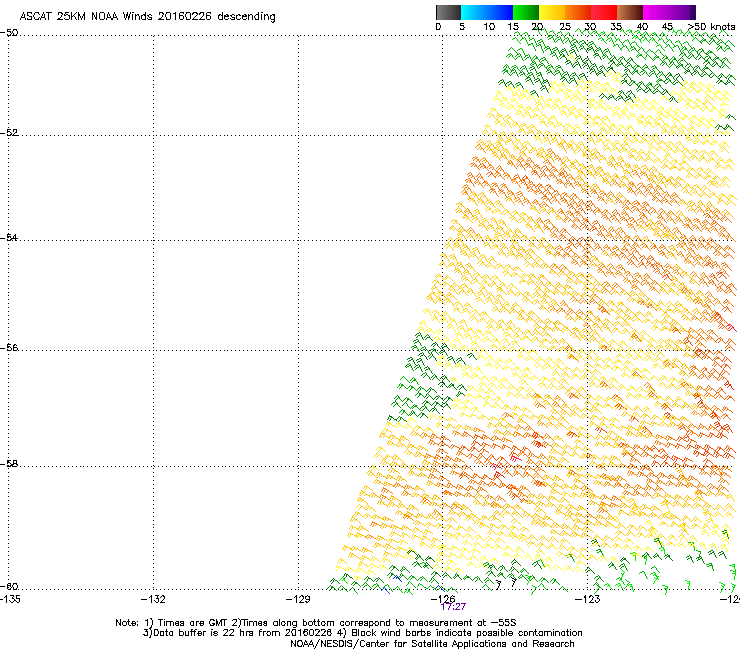Click the '-135' longitude axis label
The image size is (740, 650).
tap(10, 599)
